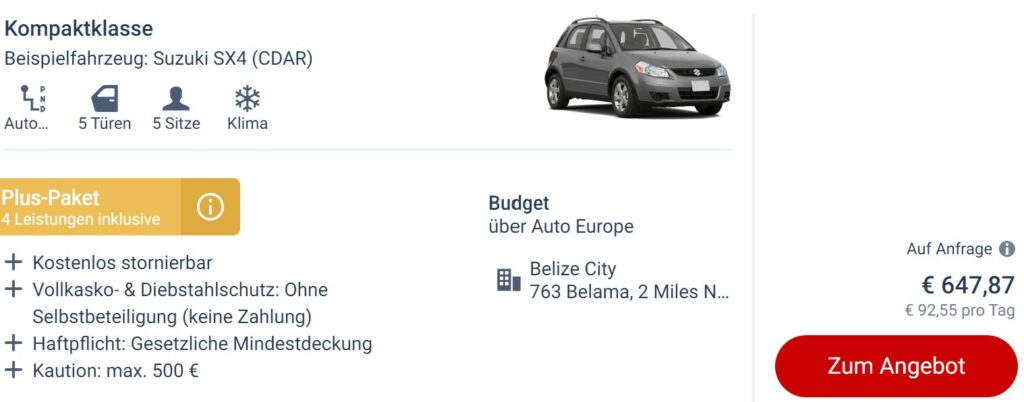
Task: Expand the Kaution max. 500 € plus item
Action: point(13,371)
